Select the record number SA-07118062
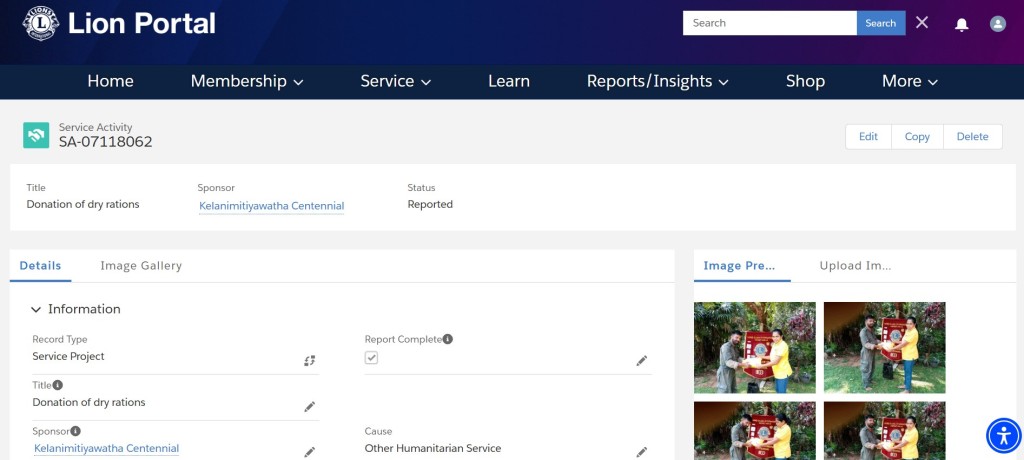1024x460 pixels. pyautogui.click(x=106, y=142)
